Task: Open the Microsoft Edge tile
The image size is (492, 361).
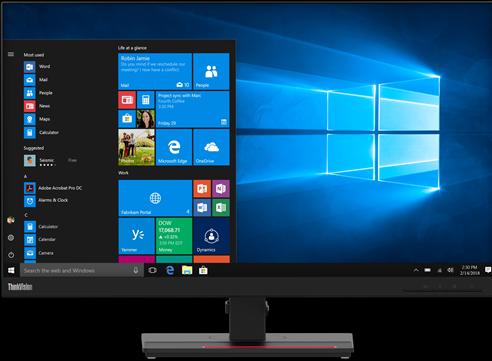Action: tap(174, 147)
